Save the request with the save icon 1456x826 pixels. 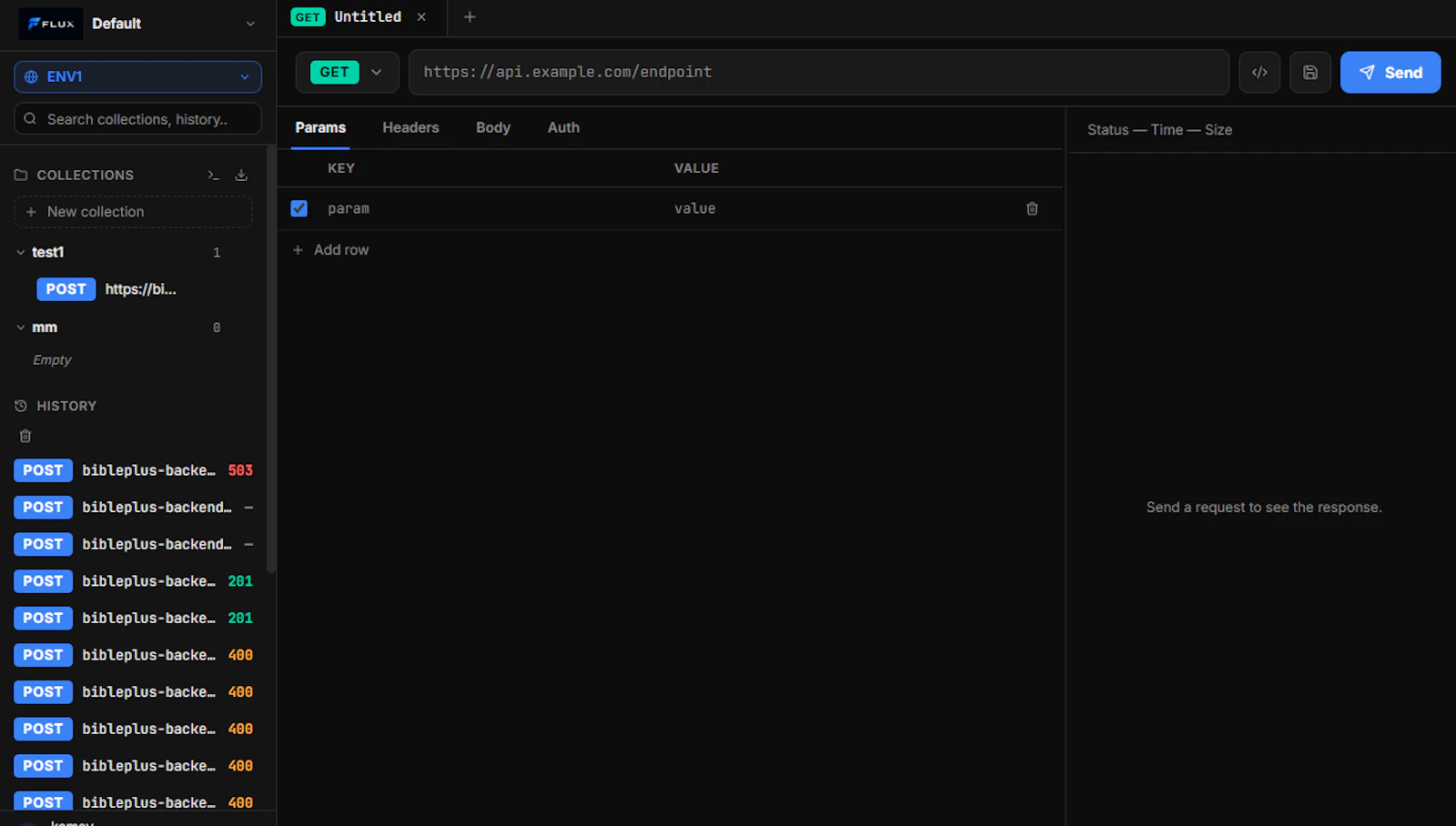1310,73
